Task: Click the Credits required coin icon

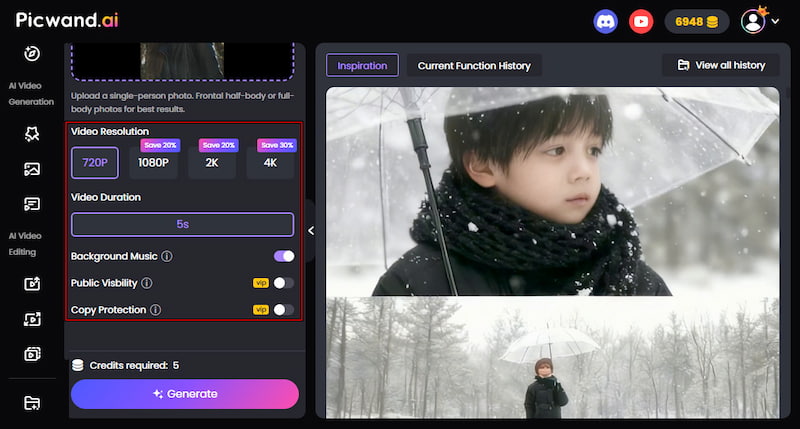Action: tap(78, 365)
